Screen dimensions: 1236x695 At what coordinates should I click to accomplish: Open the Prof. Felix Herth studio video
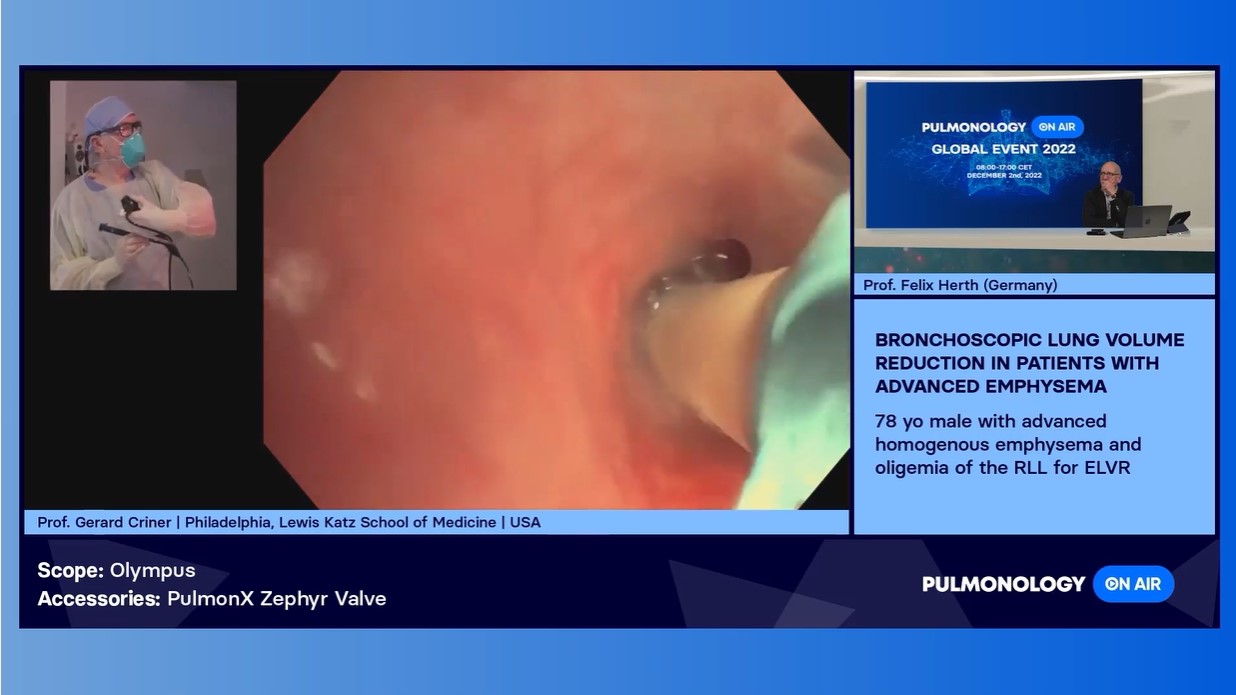1034,171
